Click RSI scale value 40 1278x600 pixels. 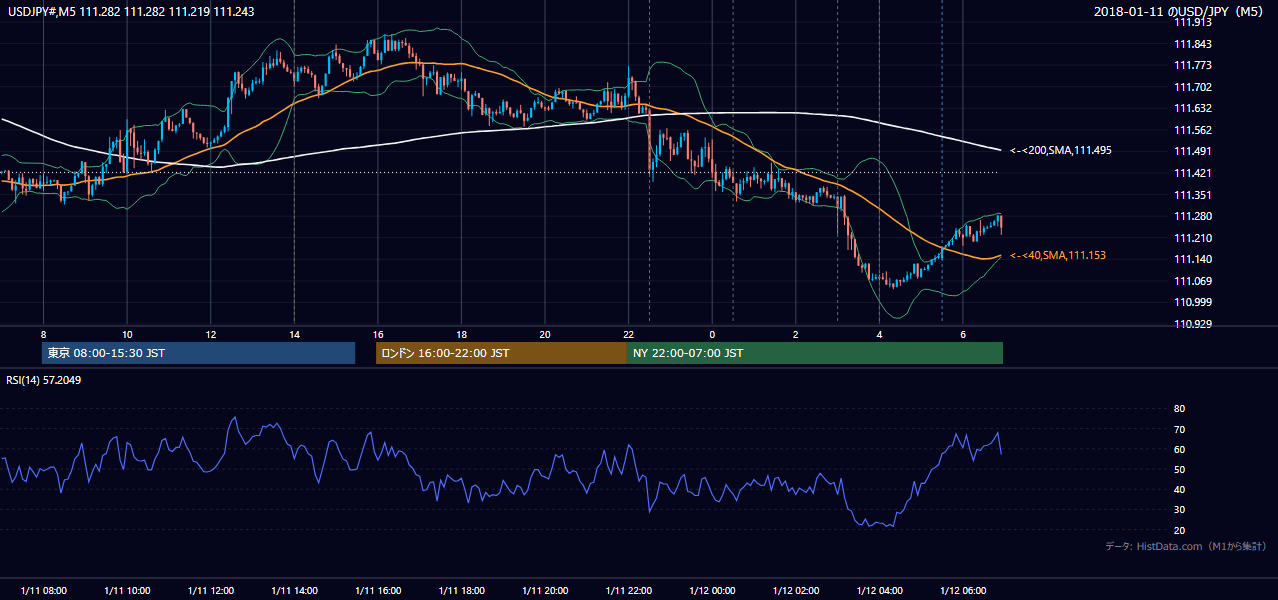(x=1179, y=489)
